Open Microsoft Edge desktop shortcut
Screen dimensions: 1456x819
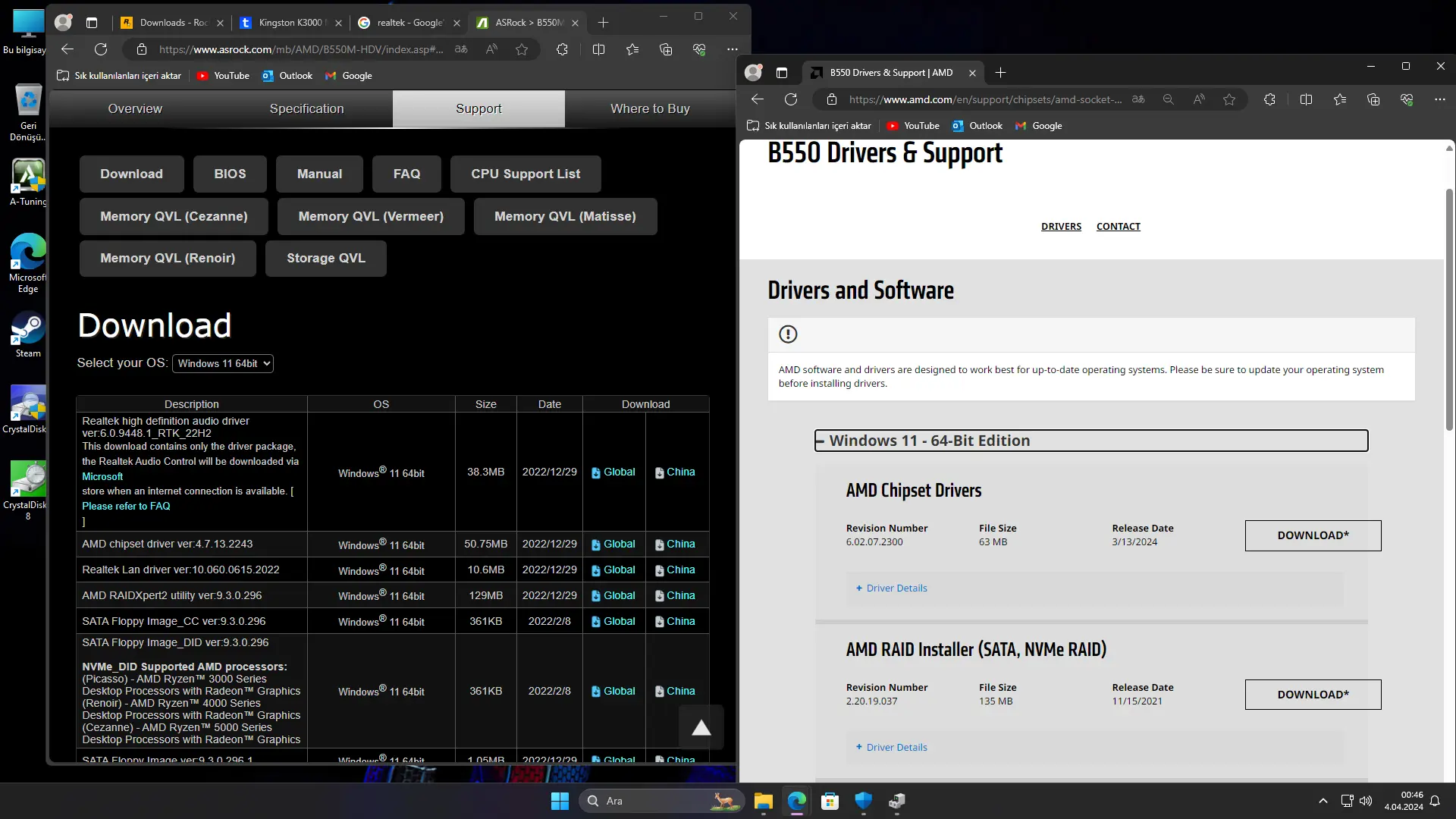(x=28, y=263)
